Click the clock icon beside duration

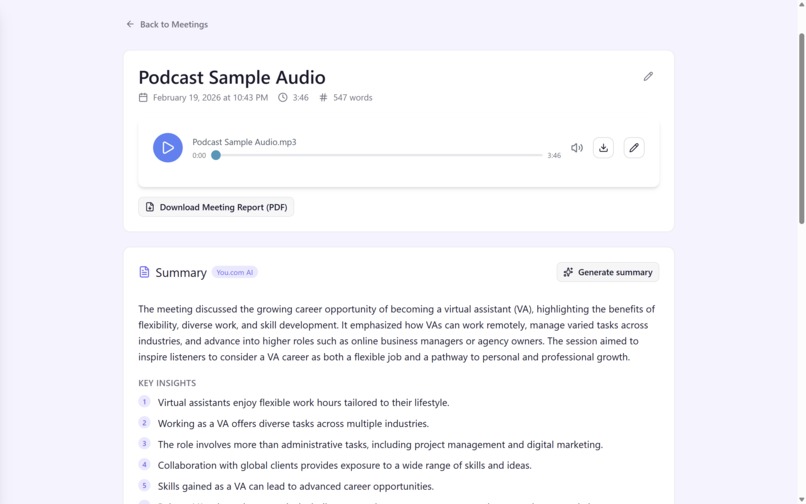pos(283,97)
